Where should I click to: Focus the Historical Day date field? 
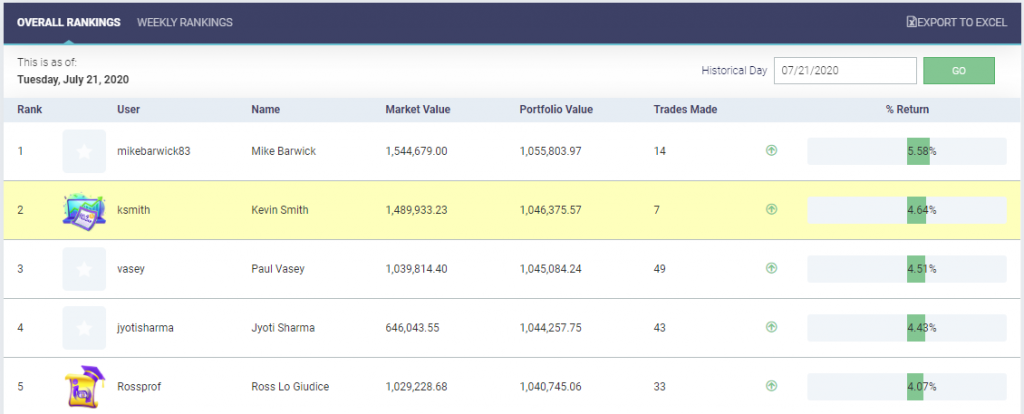pos(845,71)
